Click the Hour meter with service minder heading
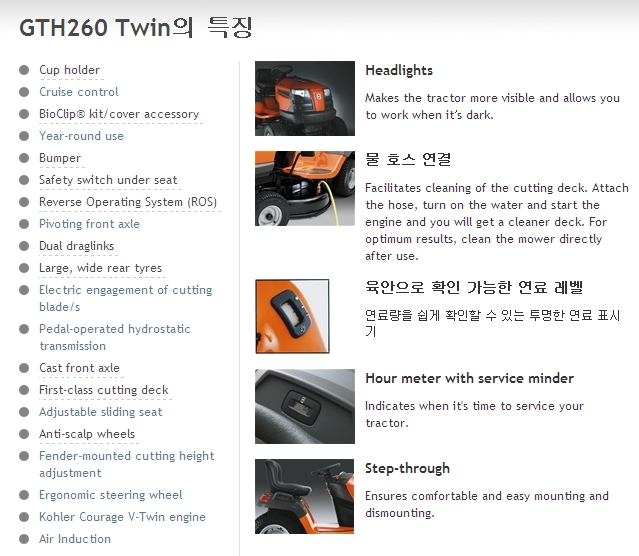The width and height of the screenshot is (639, 556). 470,379
